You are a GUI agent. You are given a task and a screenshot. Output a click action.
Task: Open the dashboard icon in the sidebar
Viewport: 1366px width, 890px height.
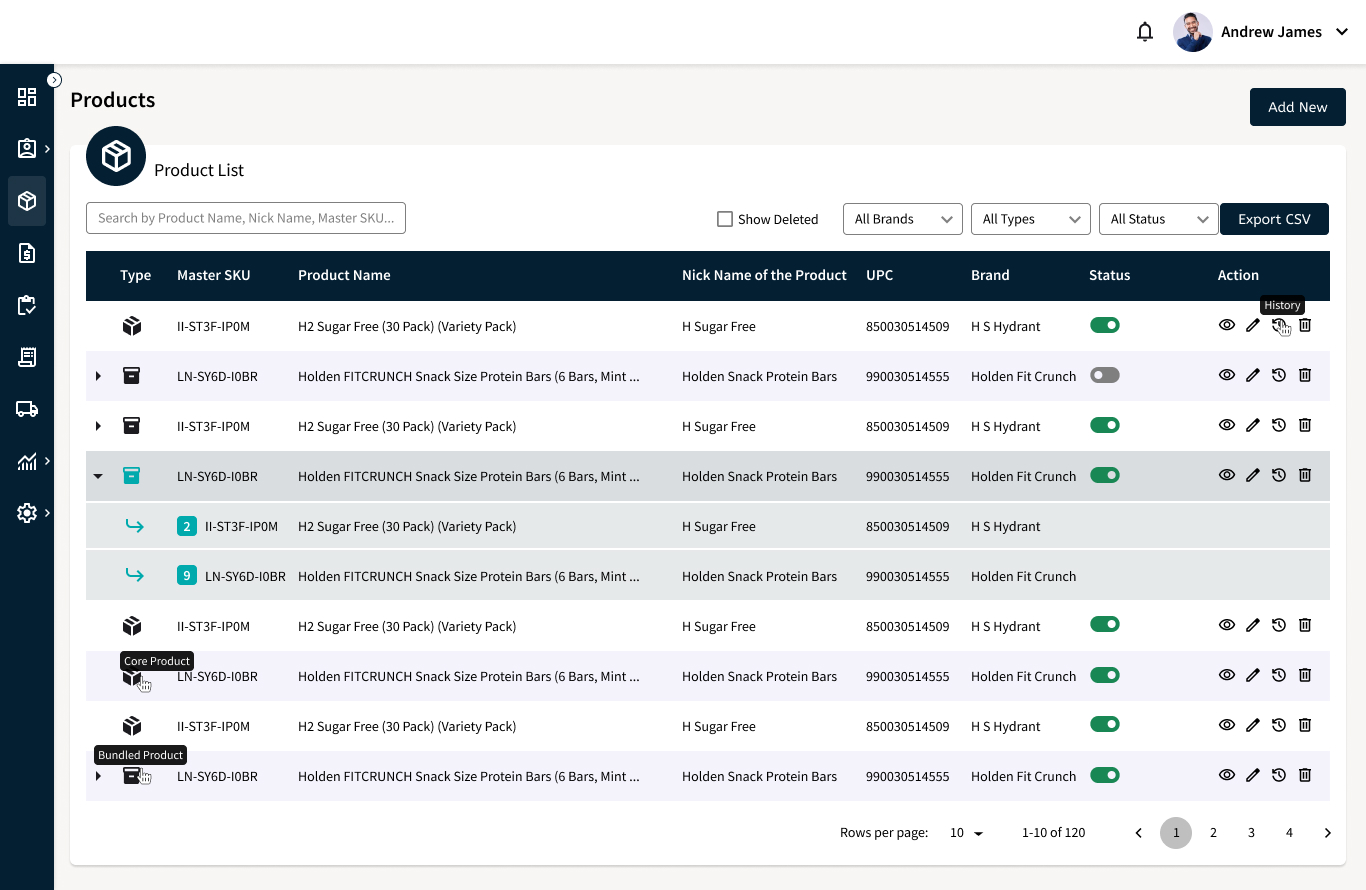27,97
